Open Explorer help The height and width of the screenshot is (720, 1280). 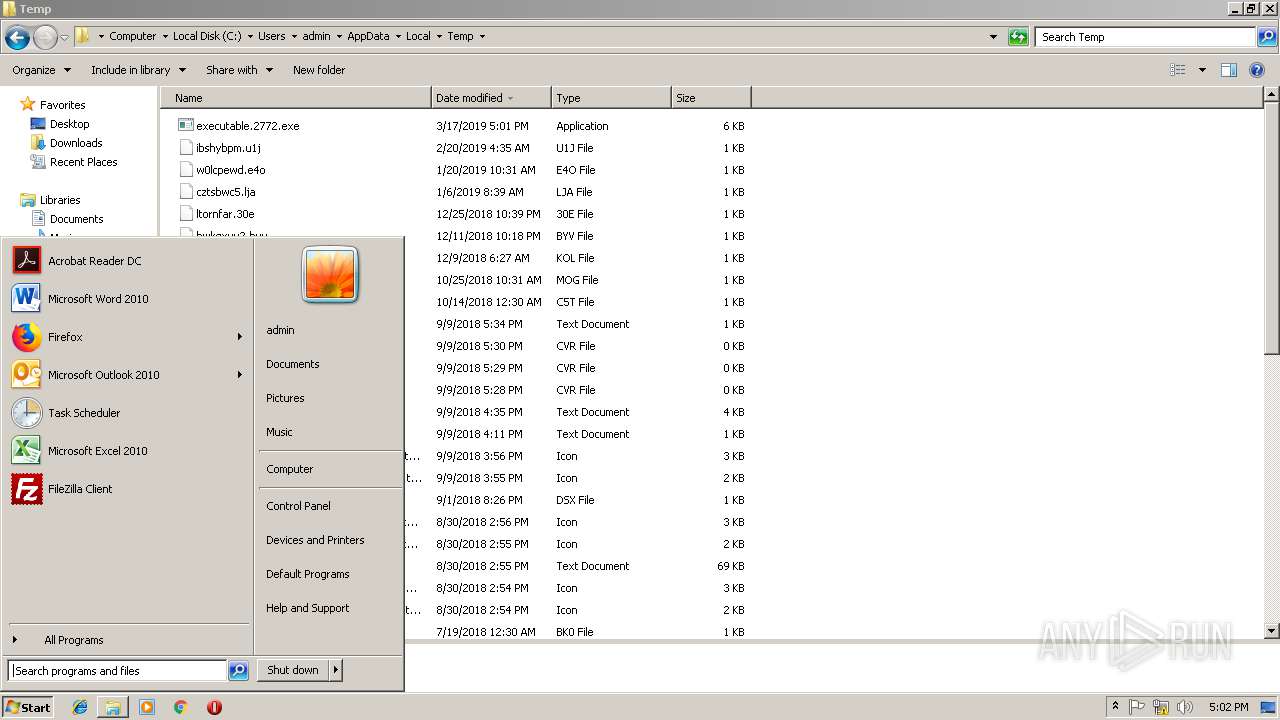click(x=1257, y=70)
